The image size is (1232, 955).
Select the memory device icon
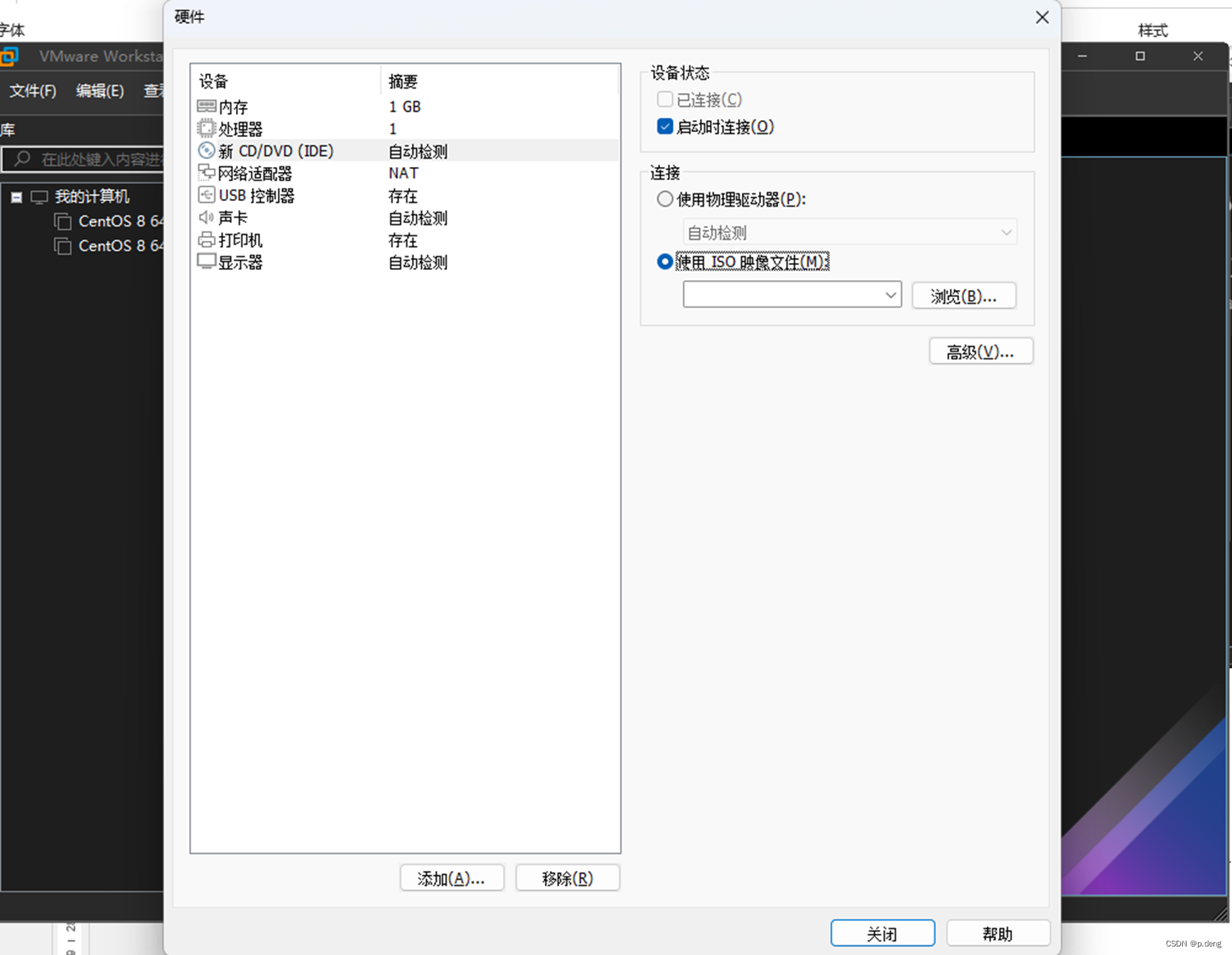[x=206, y=107]
